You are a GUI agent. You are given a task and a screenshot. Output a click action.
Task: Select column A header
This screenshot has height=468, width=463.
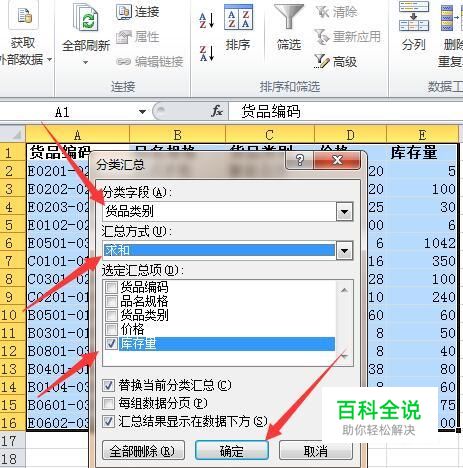[77, 135]
